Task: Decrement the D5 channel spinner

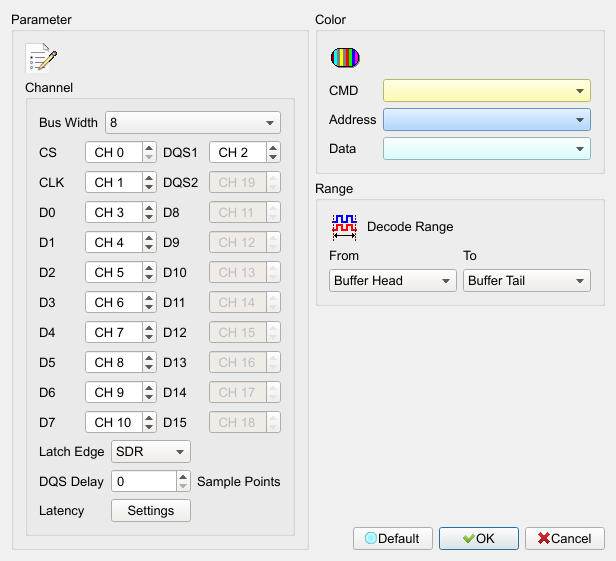Action: pyautogui.click(x=149, y=367)
